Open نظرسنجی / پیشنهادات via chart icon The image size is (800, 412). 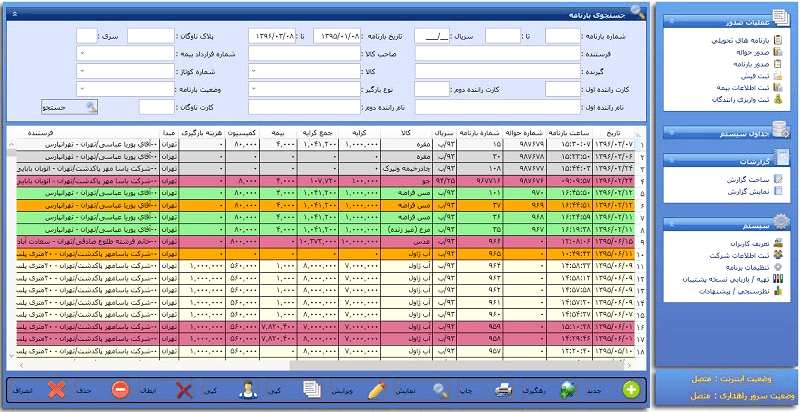coord(778,291)
